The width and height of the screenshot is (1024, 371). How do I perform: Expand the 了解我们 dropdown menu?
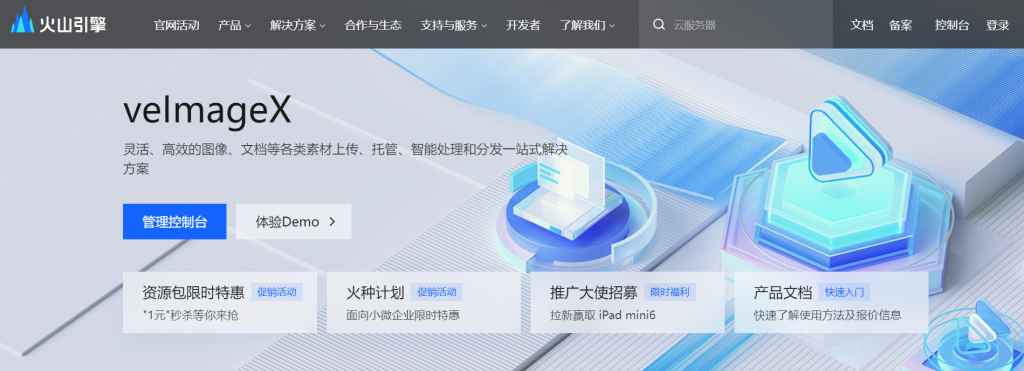point(587,25)
